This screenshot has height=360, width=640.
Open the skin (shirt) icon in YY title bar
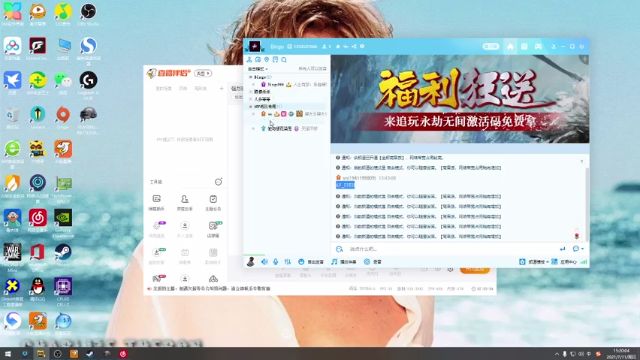(x=553, y=47)
